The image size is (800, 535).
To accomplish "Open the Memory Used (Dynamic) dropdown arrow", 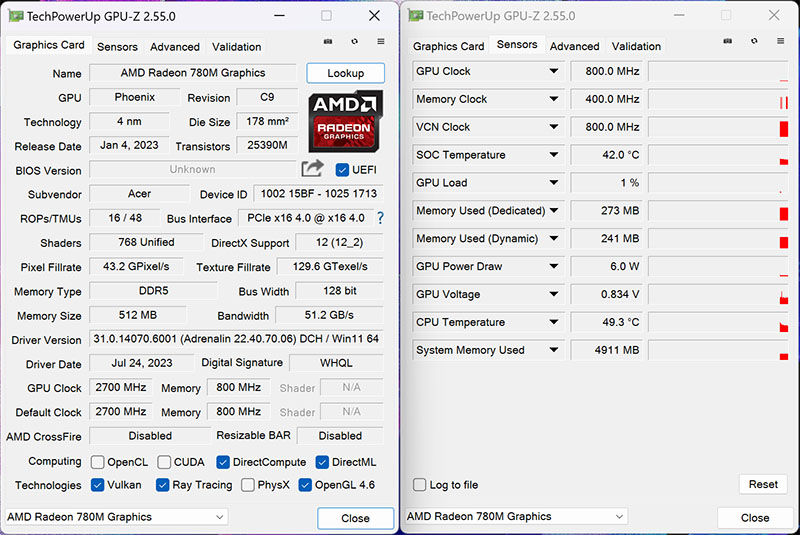I will [x=554, y=238].
